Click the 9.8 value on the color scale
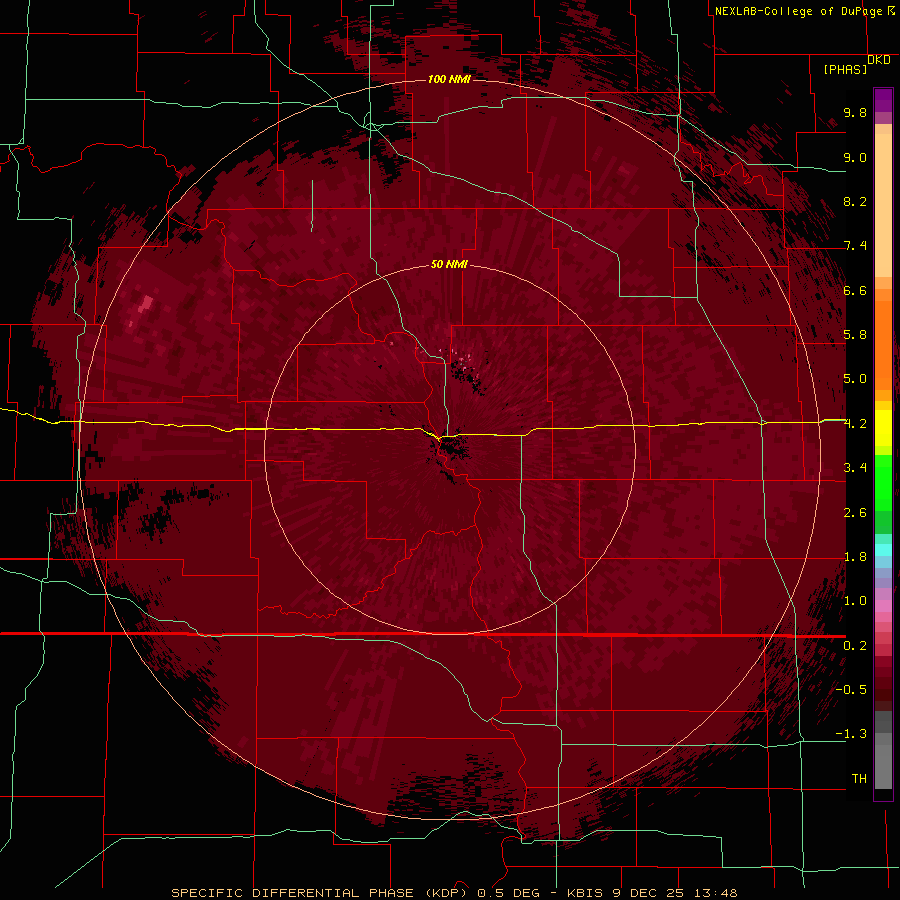900x900 pixels. pyautogui.click(x=855, y=112)
